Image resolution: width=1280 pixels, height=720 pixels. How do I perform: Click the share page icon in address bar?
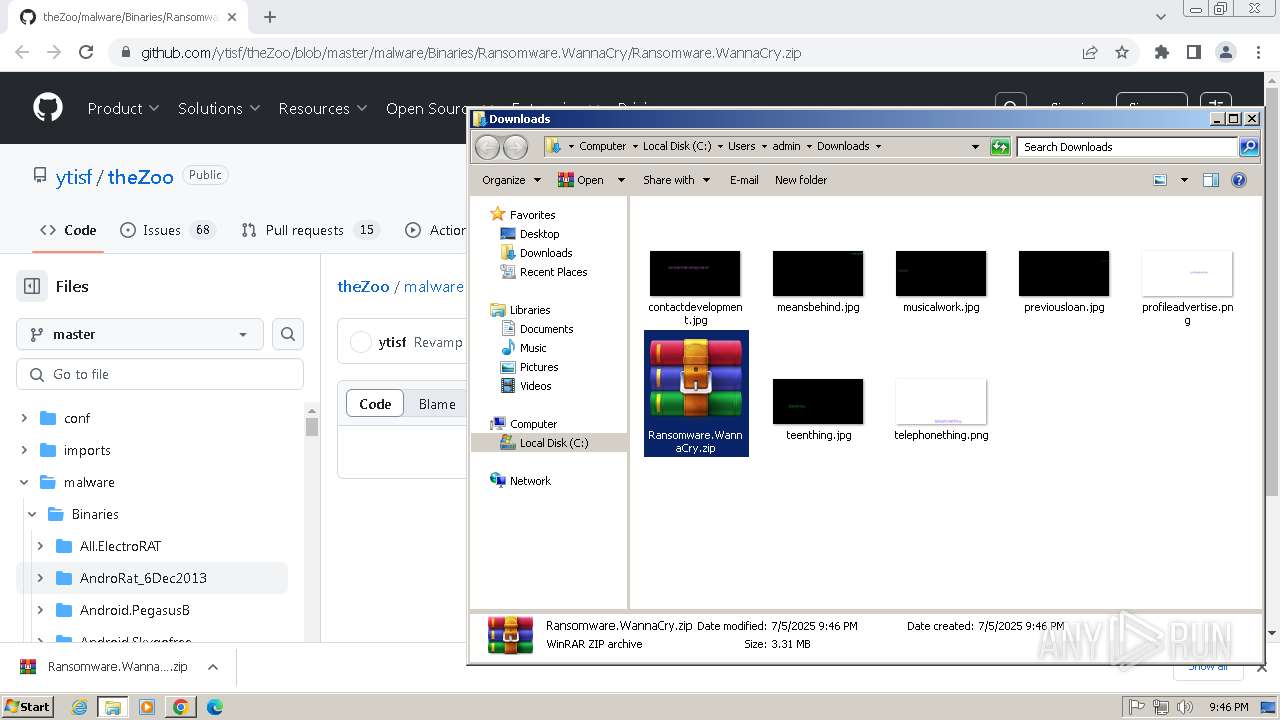tap(1090, 52)
